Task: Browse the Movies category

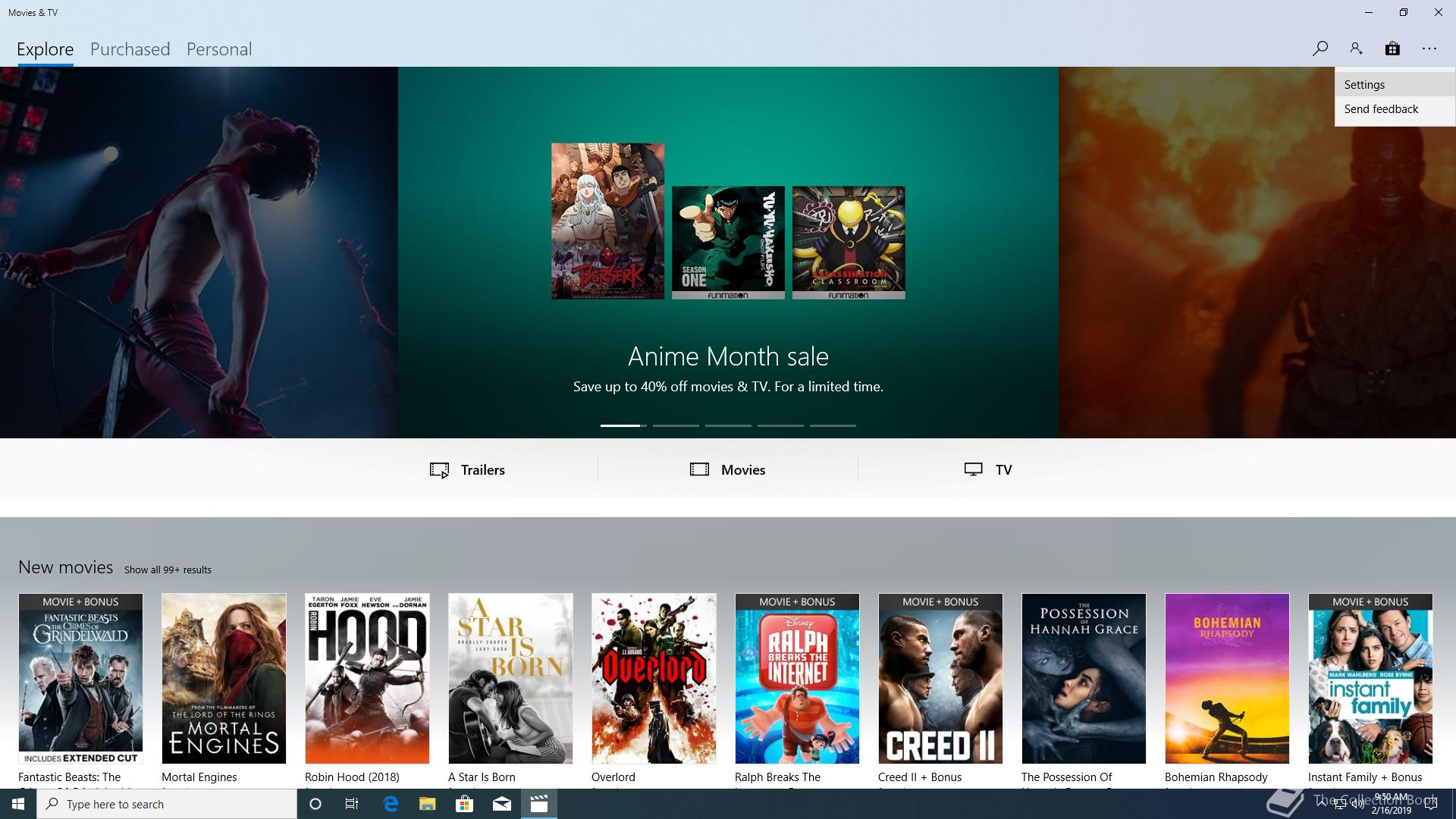Action: (x=728, y=469)
